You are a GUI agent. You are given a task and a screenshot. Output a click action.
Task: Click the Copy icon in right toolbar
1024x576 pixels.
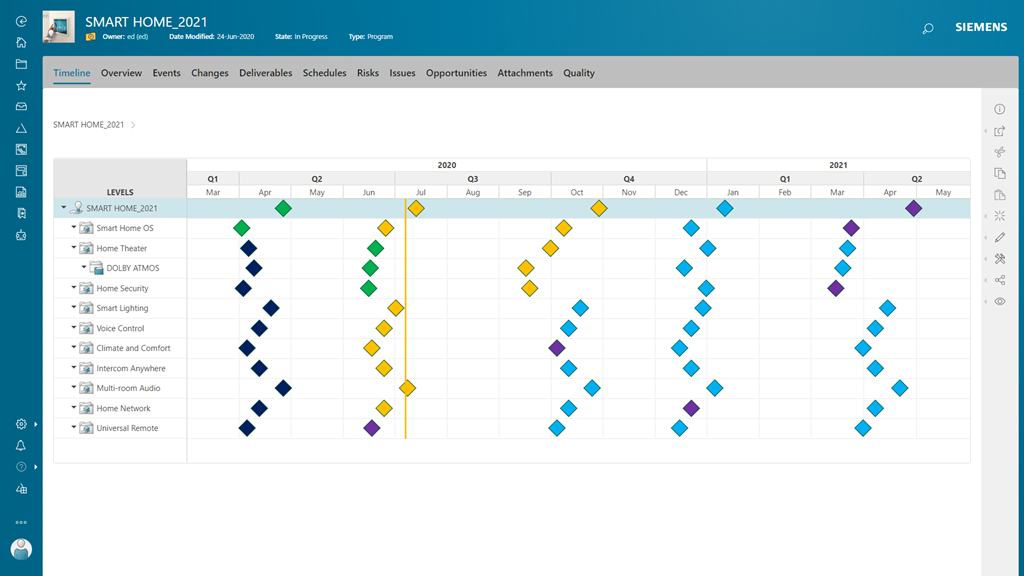click(x=999, y=173)
